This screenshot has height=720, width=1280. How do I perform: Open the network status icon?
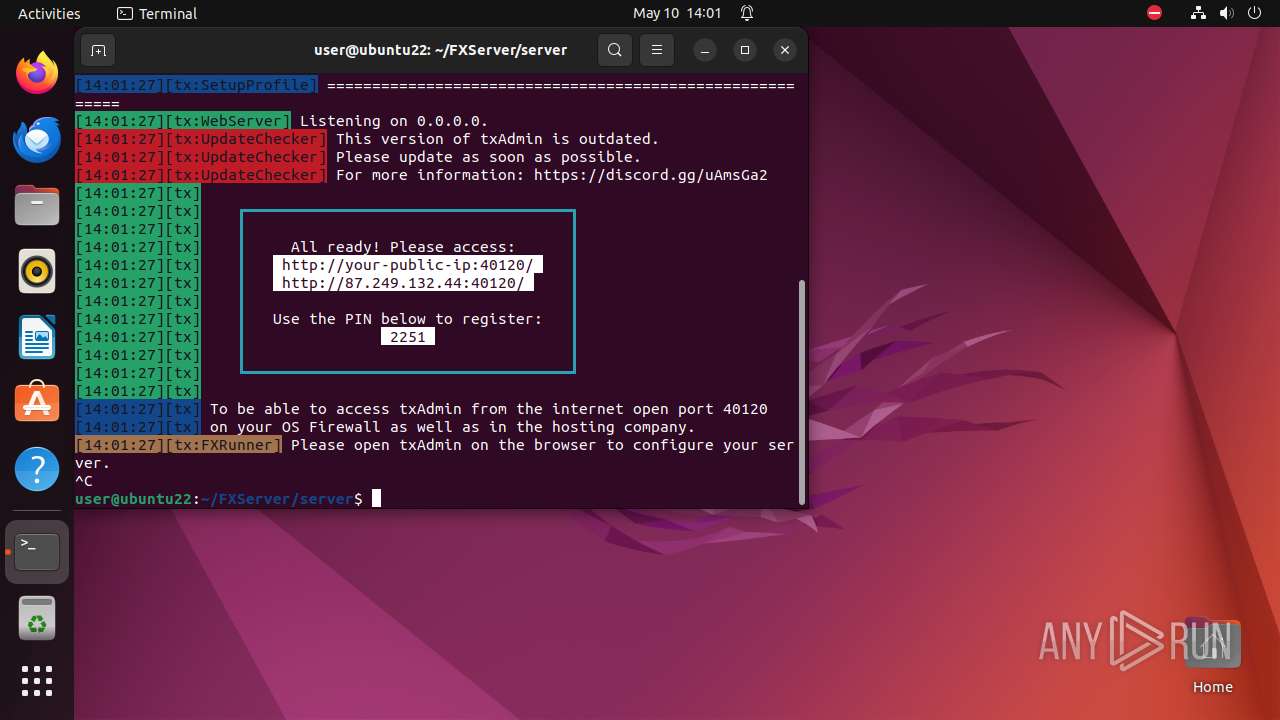coord(1199,13)
